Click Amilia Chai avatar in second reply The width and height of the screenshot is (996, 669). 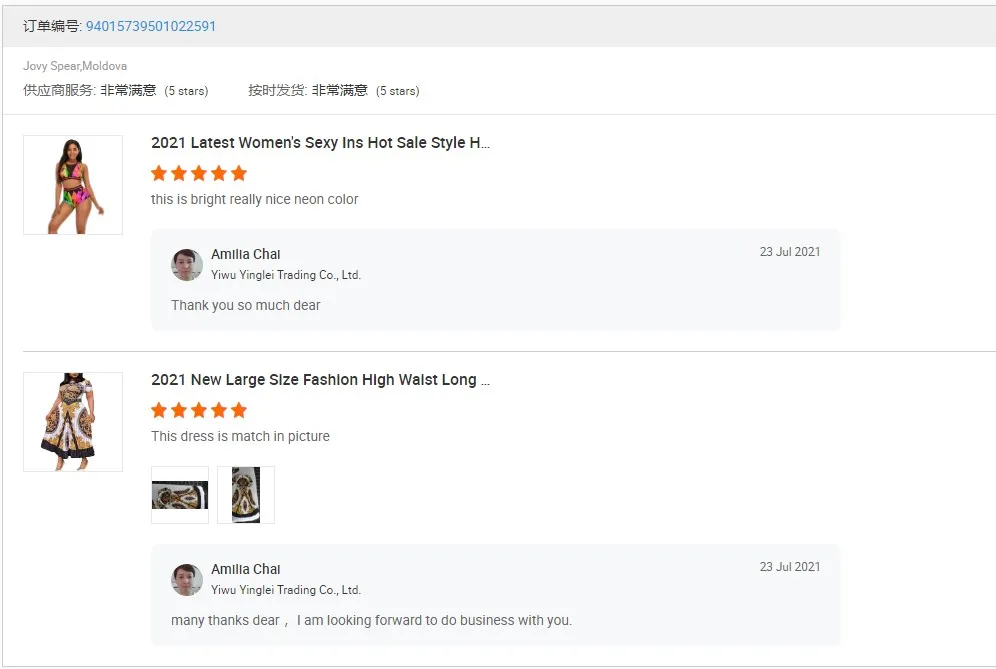[x=187, y=580]
